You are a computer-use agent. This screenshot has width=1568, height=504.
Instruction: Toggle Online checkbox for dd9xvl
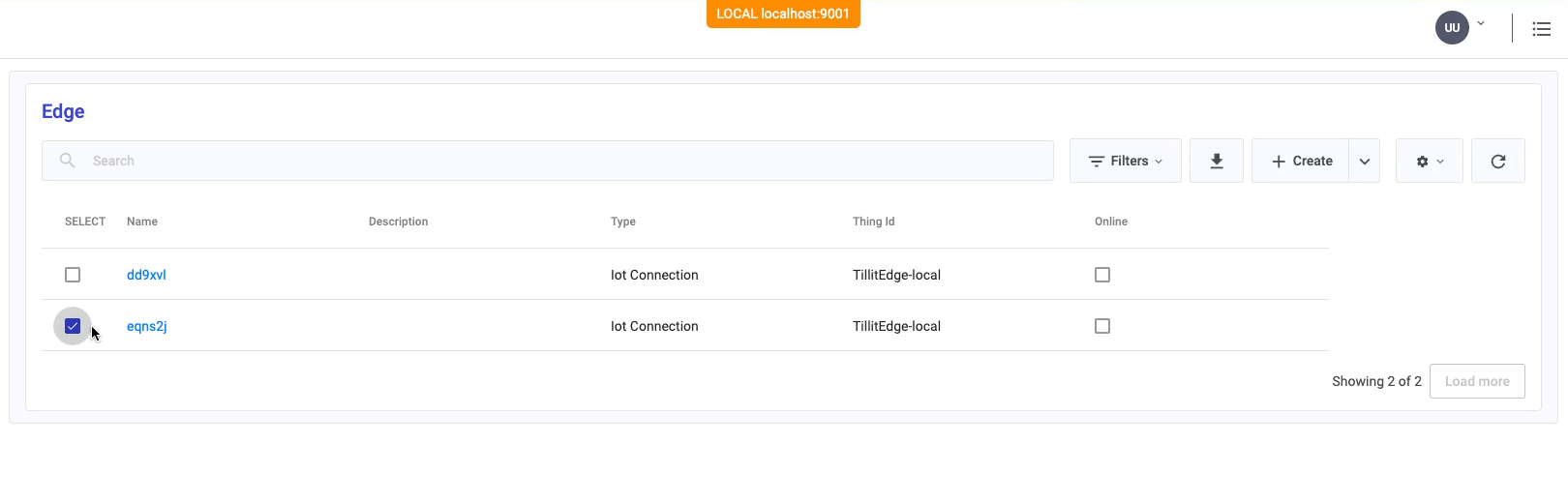click(1101, 275)
